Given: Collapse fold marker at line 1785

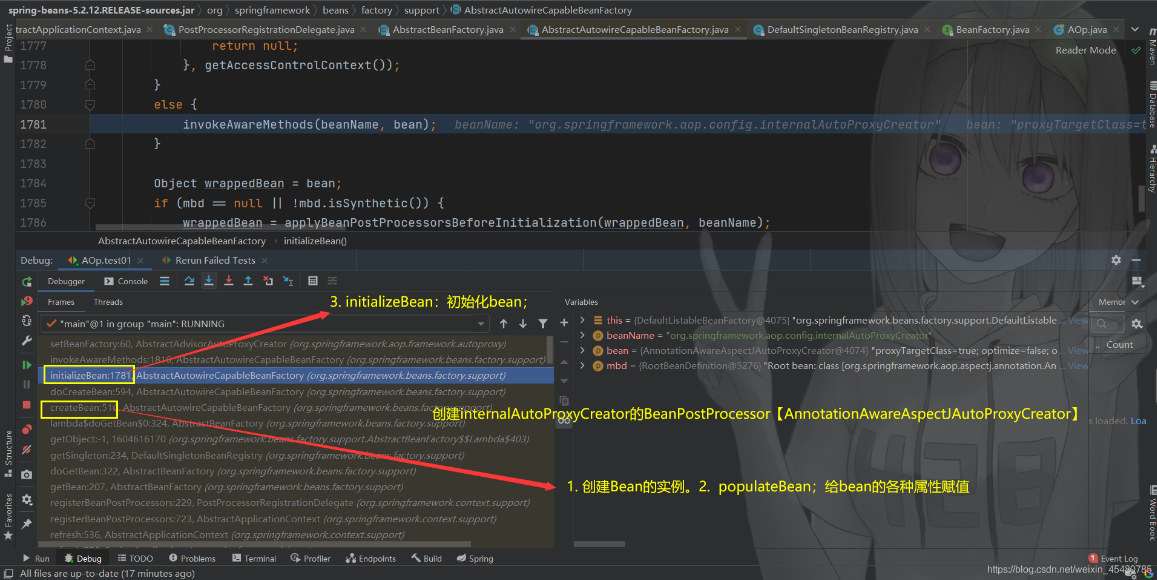Looking at the screenshot, I should (x=90, y=203).
